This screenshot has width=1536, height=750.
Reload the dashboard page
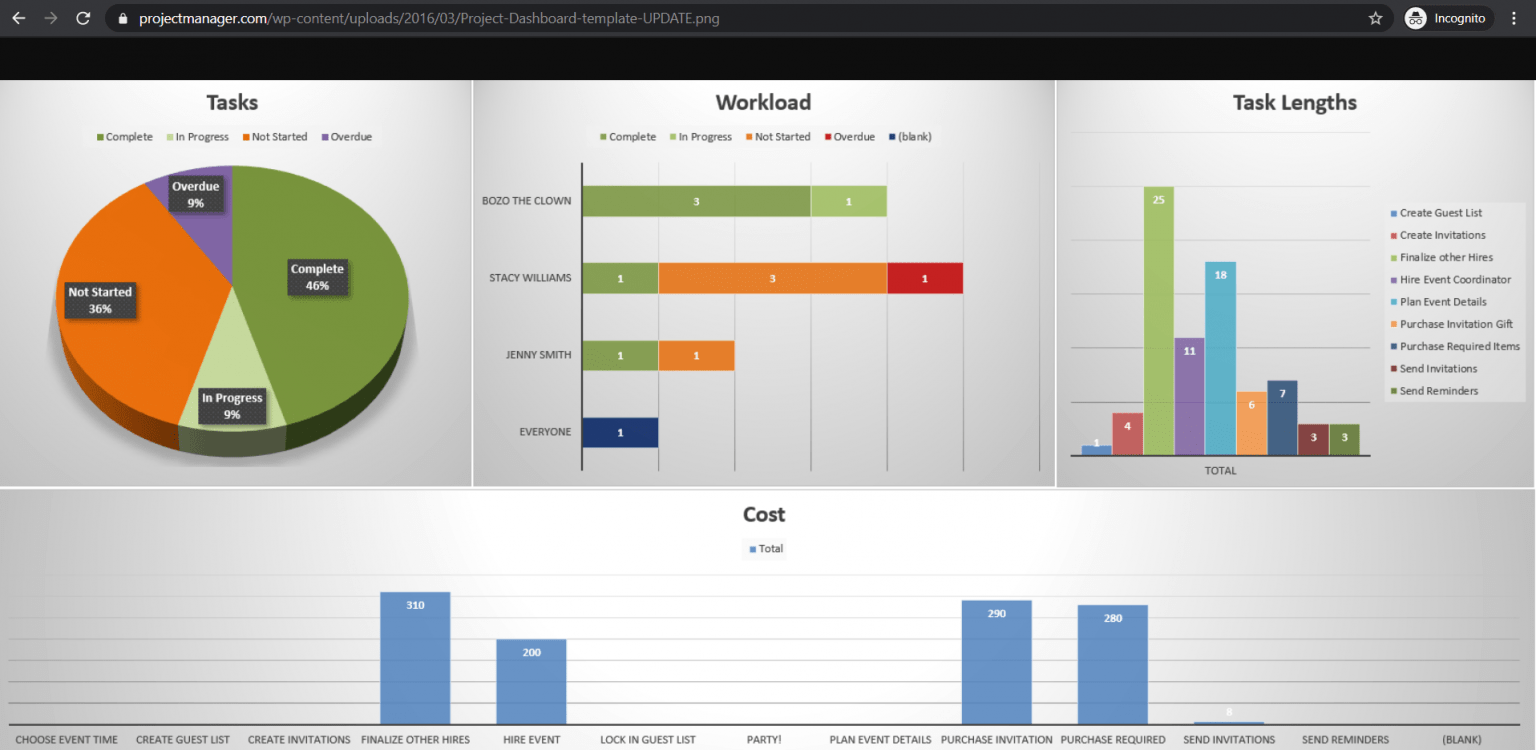pos(83,17)
